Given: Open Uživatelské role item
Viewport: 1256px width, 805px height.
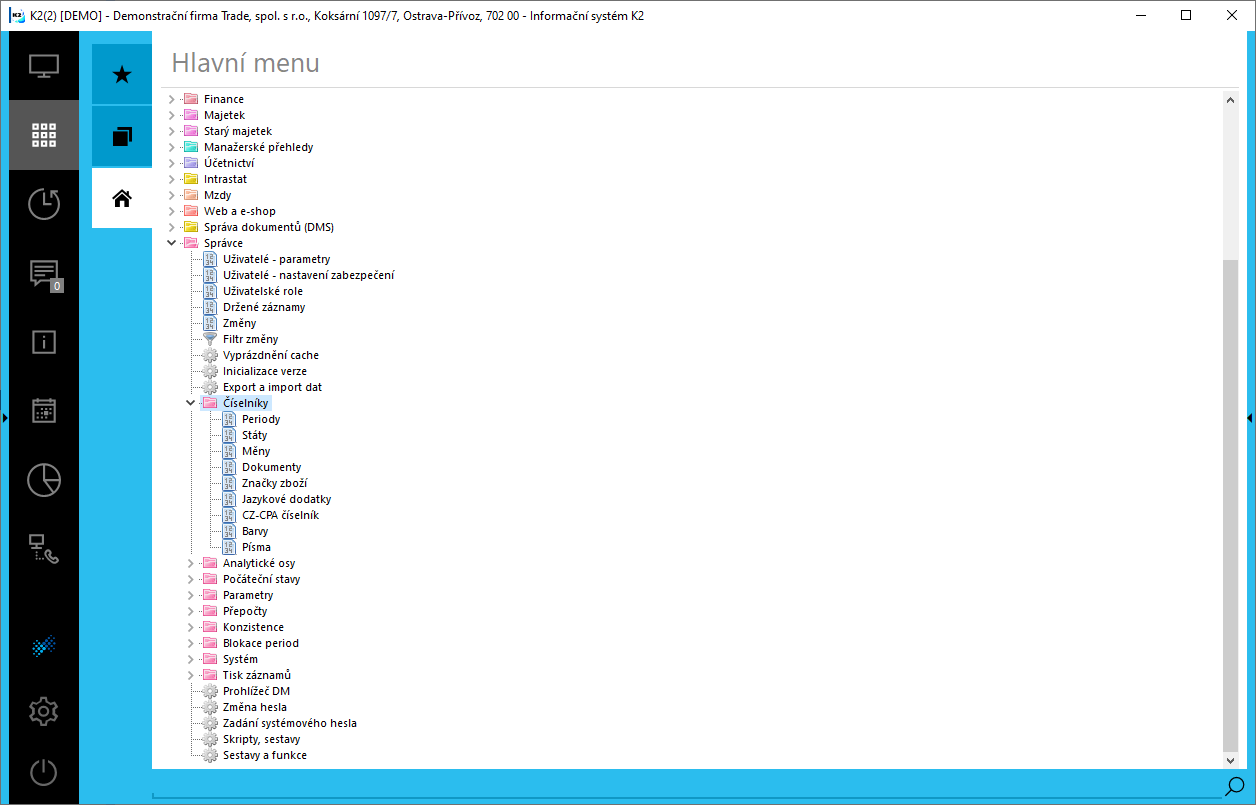Looking at the screenshot, I should pos(262,291).
